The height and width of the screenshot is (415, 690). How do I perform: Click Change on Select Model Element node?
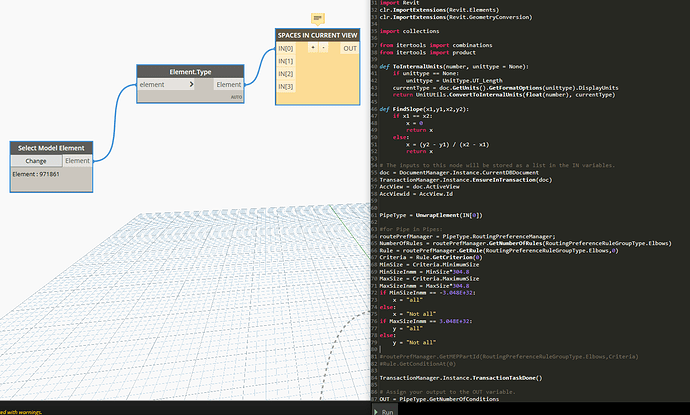36,161
